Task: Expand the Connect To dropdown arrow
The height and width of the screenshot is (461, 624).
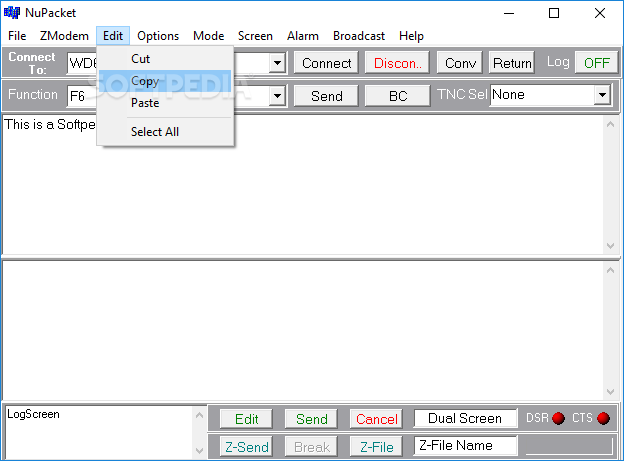Action: tap(277, 63)
